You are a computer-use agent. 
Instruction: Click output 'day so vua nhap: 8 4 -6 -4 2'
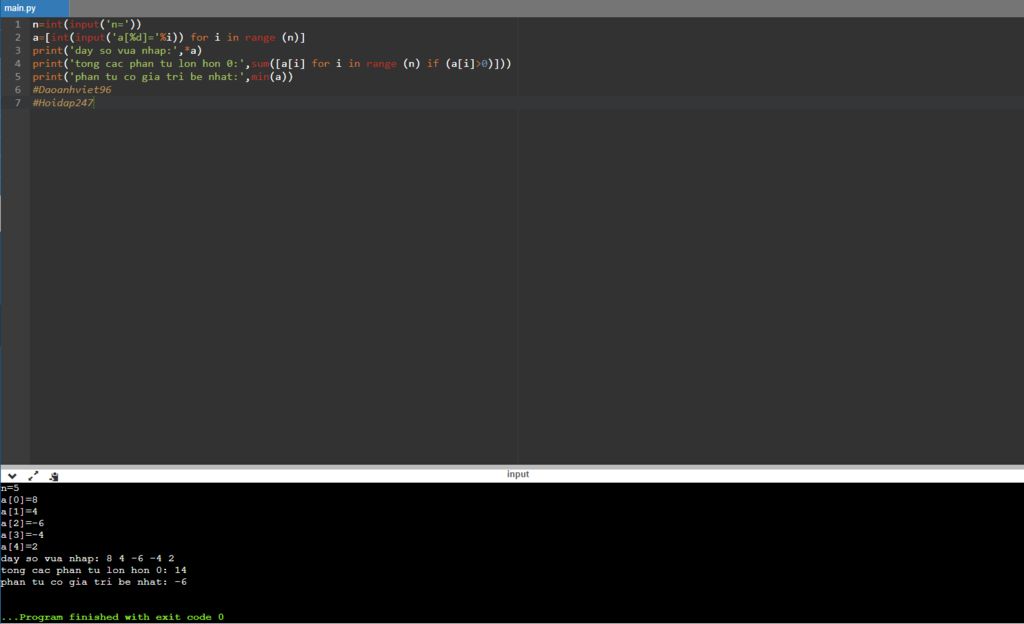click(x=88, y=558)
